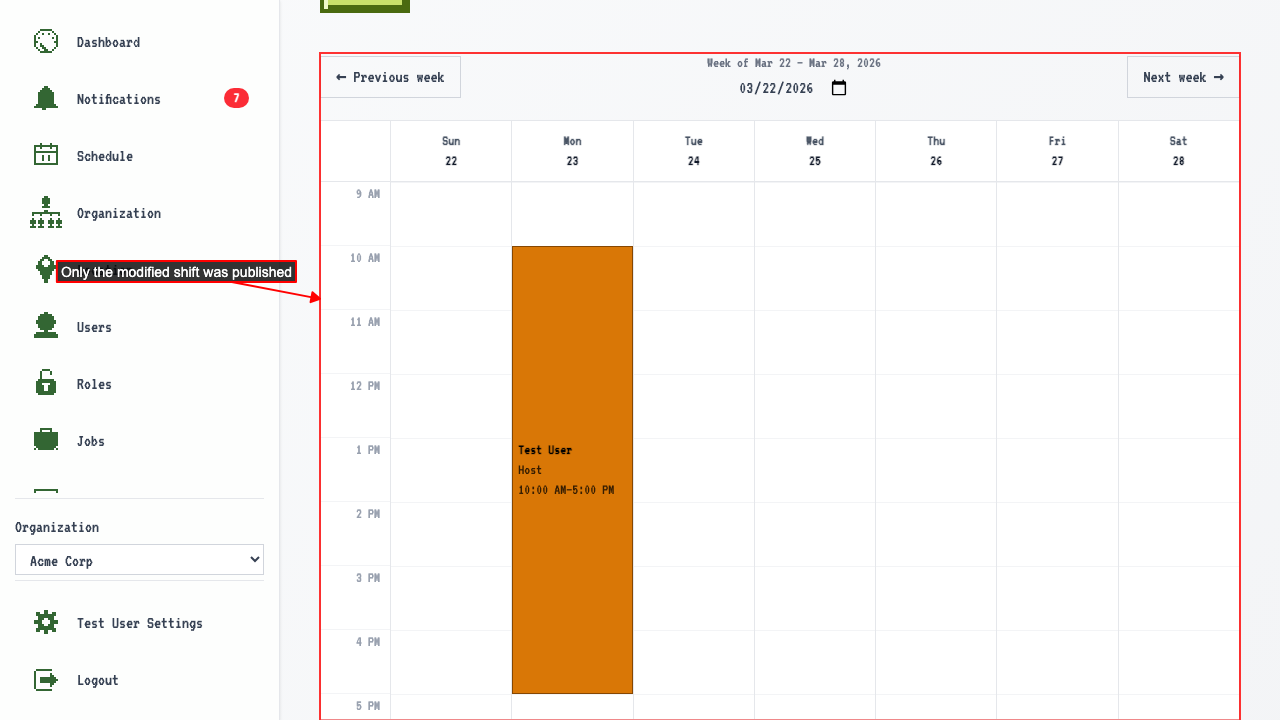Click the Users person icon
The width and height of the screenshot is (1280, 720).
pyautogui.click(x=46, y=326)
